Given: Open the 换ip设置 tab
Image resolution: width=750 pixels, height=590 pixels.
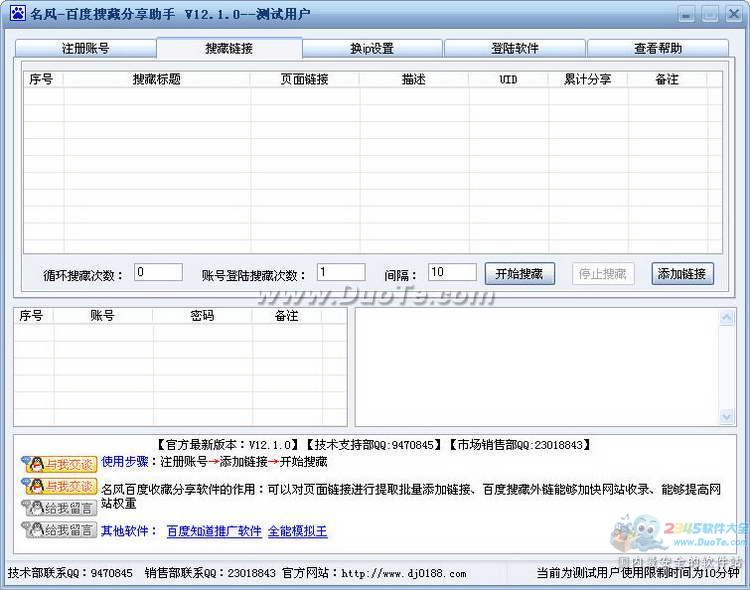Looking at the screenshot, I should tap(372, 48).
